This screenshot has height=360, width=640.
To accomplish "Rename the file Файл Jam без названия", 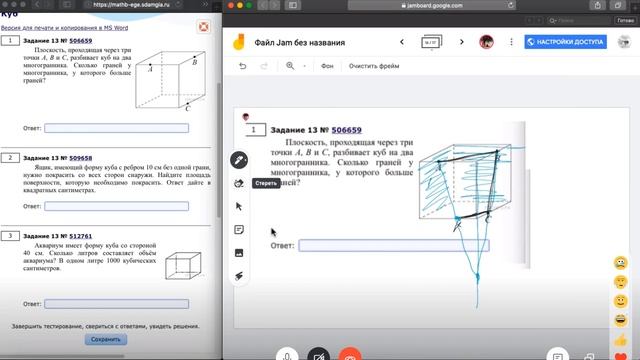I will pos(300,42).
